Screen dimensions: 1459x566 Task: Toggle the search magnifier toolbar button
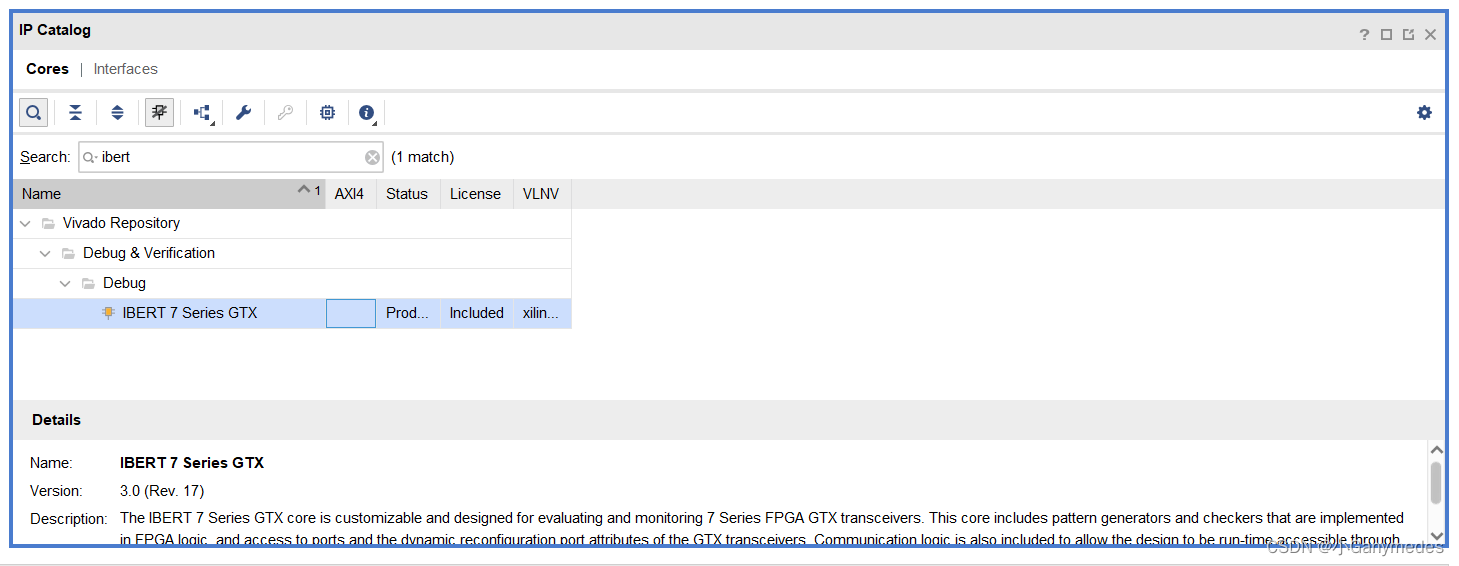33,112
